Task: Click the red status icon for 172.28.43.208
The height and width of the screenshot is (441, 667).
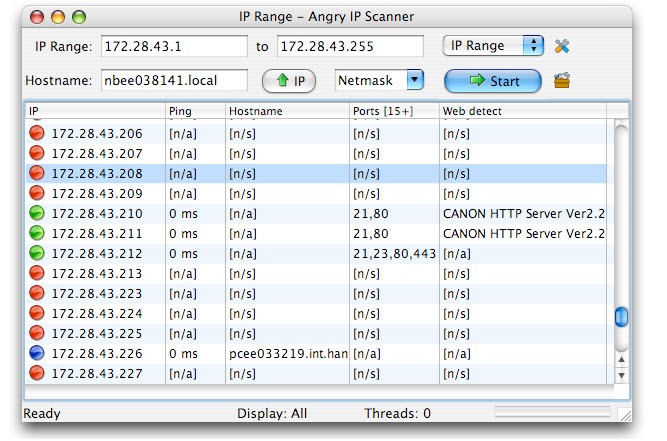Action: click(x=37, y=173)
